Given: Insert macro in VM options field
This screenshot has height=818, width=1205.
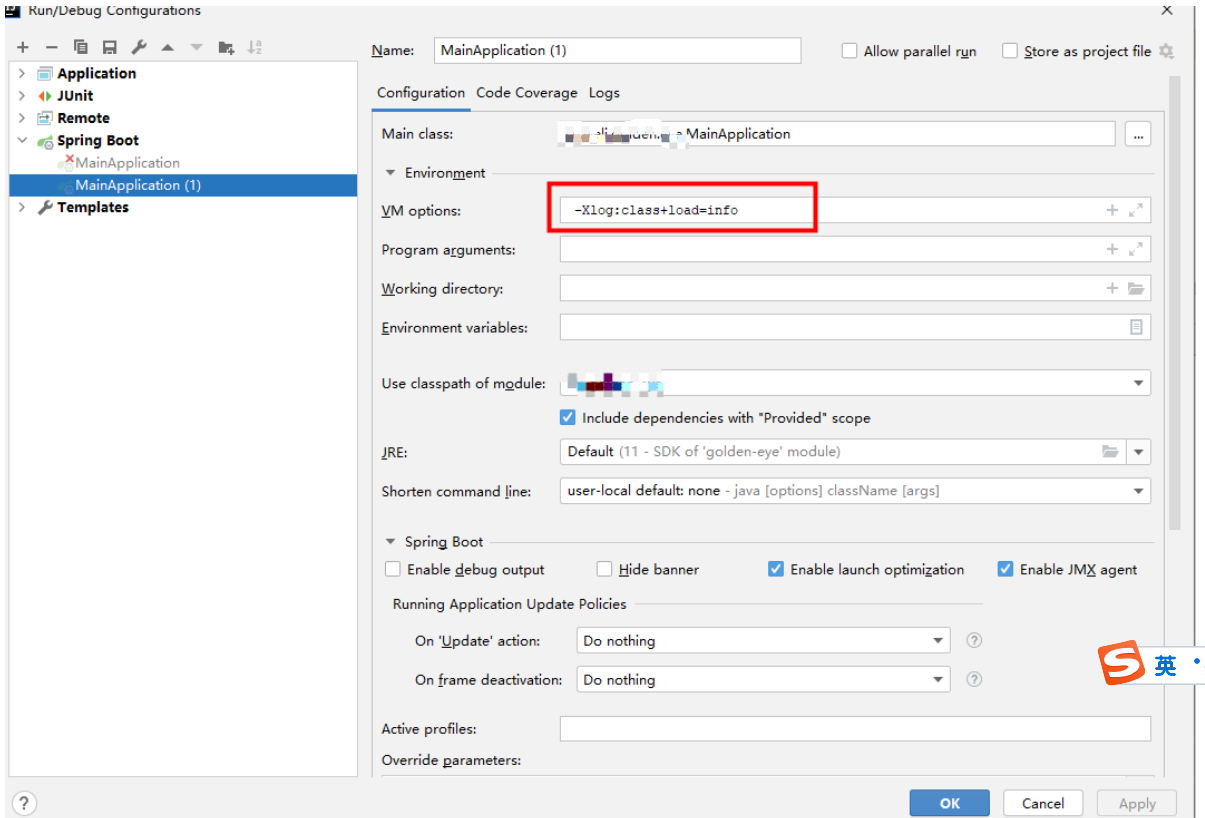Looking at the screenshot, I should point(1112,210).
